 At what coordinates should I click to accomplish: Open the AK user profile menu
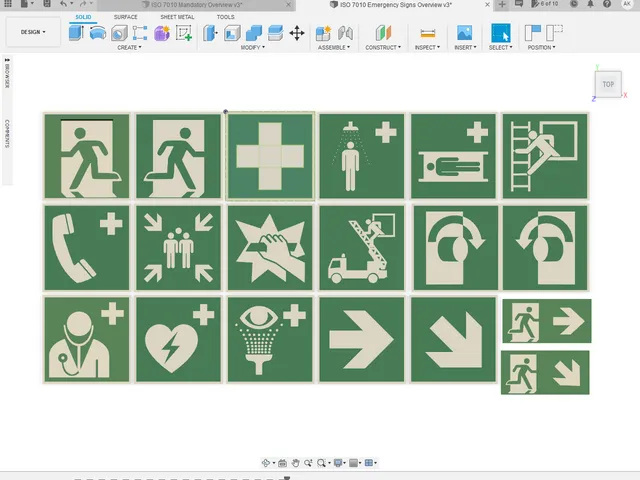point(627,4)
